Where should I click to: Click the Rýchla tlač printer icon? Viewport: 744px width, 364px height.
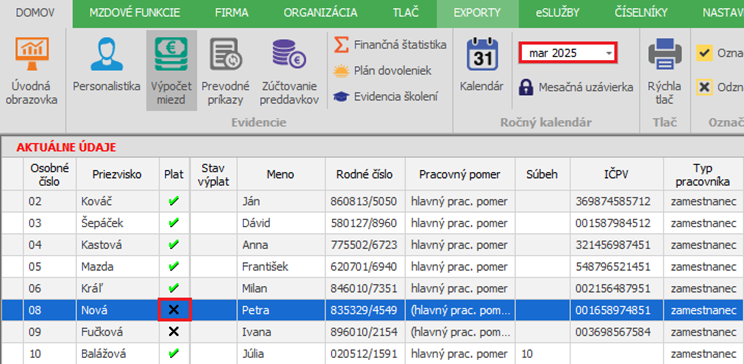click(665, 54)
